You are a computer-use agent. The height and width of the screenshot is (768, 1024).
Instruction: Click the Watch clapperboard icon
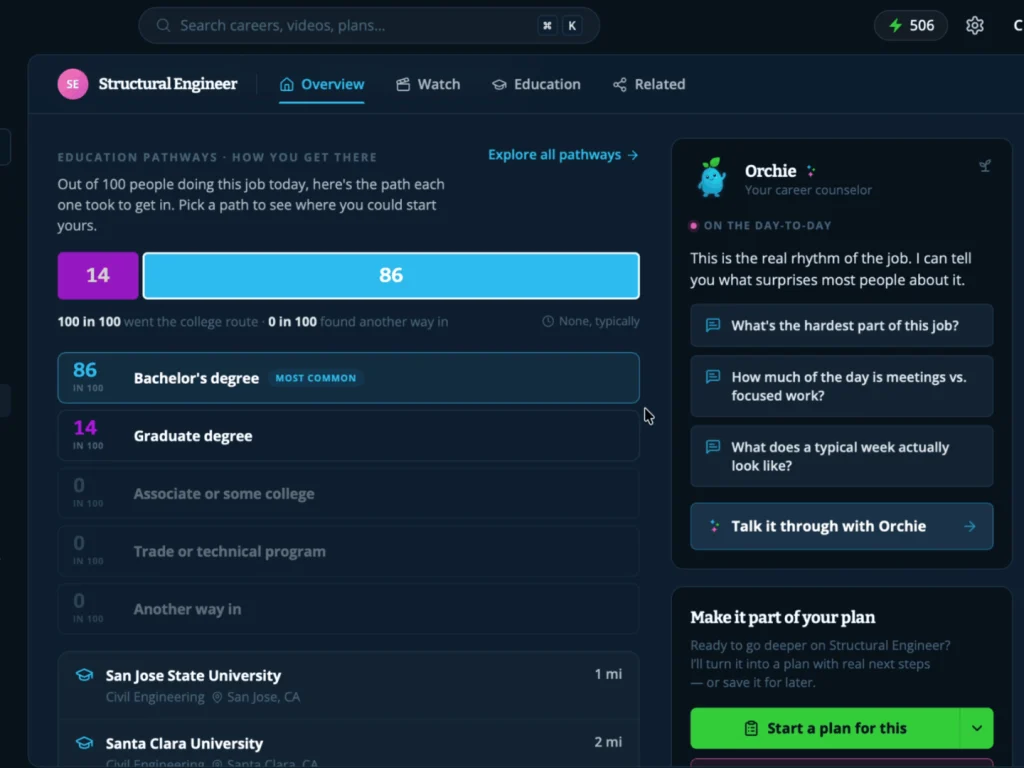(x=403, y=84)
